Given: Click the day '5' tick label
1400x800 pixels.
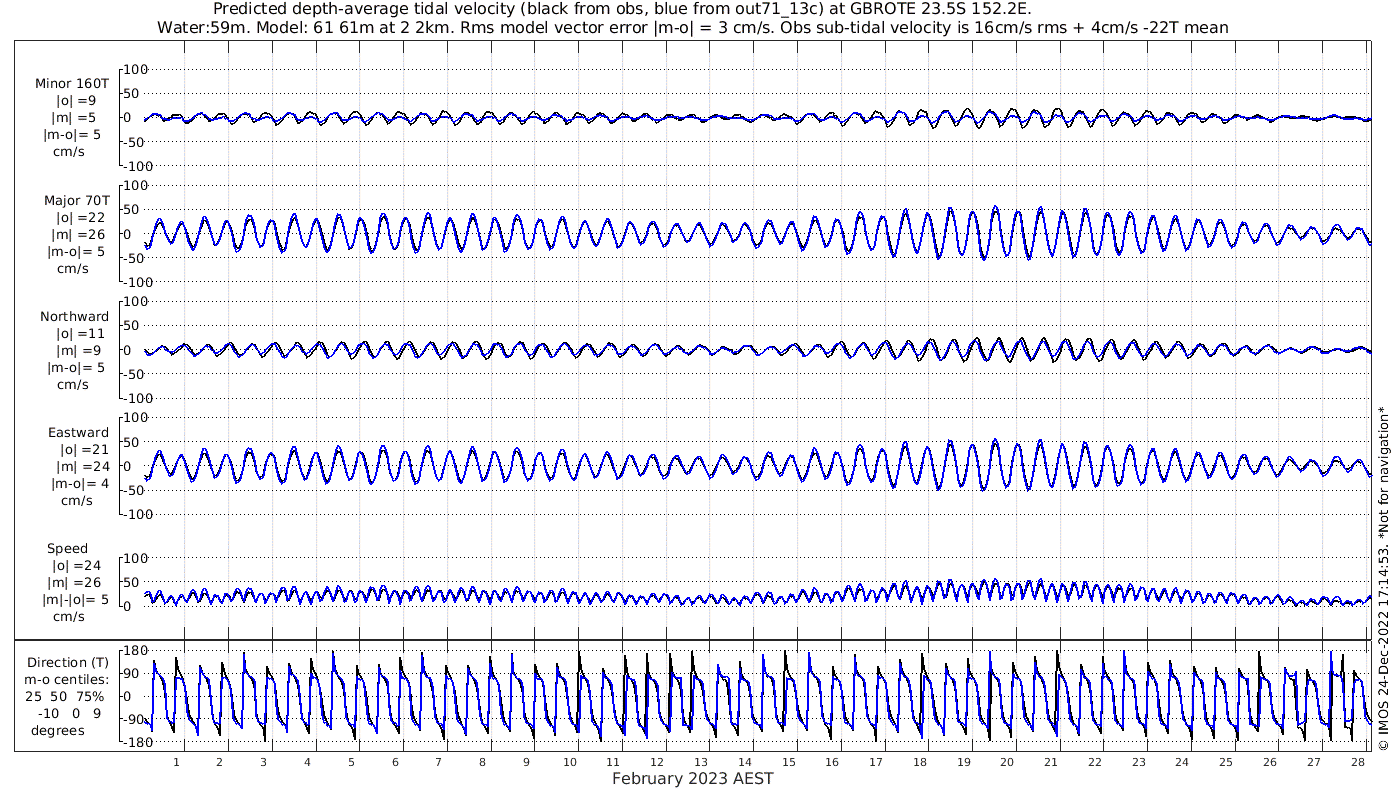Looking at the screenshot, I should click(351, 762).
